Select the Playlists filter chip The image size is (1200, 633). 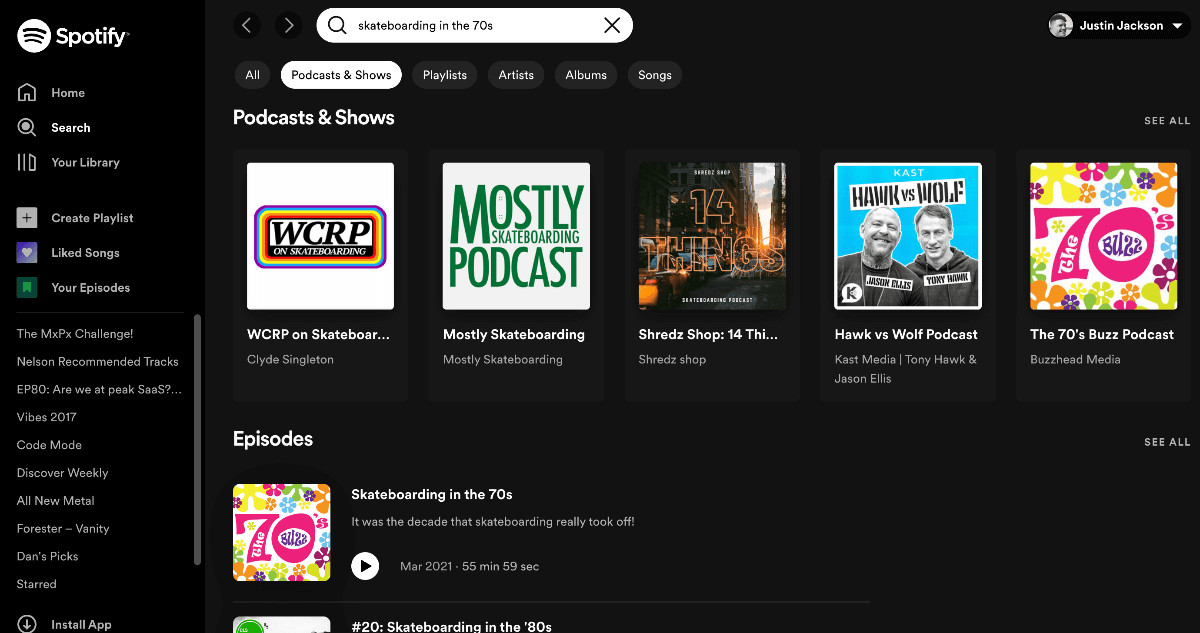pos(444,75)
